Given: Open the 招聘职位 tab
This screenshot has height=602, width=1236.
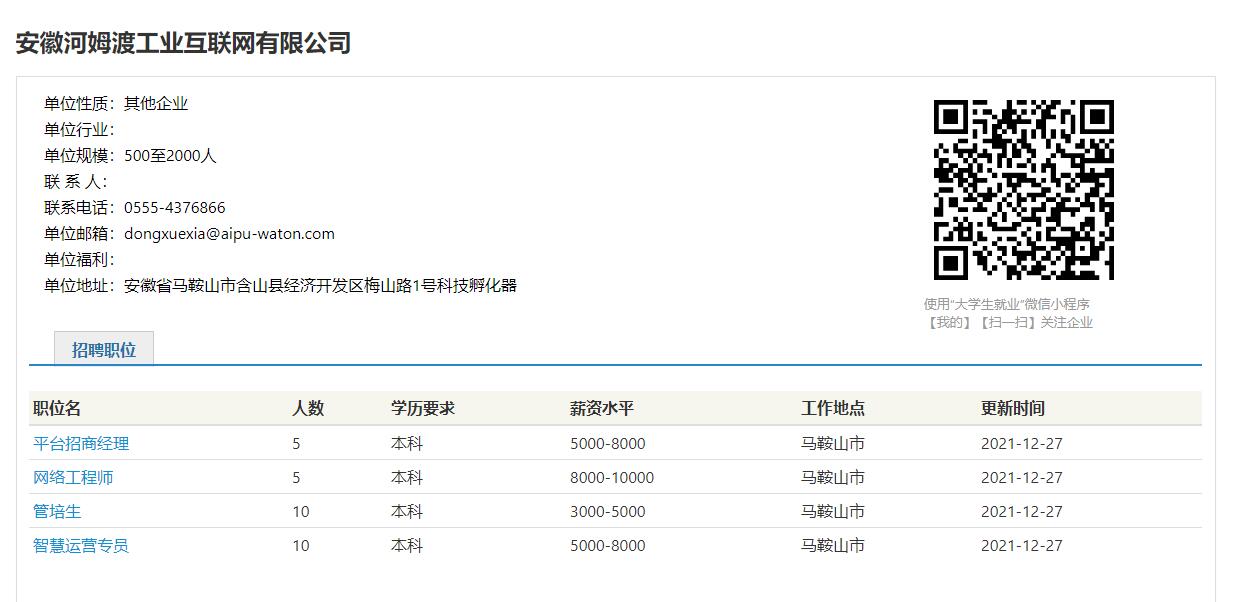Looking at the screenshot, I should 104,350.
